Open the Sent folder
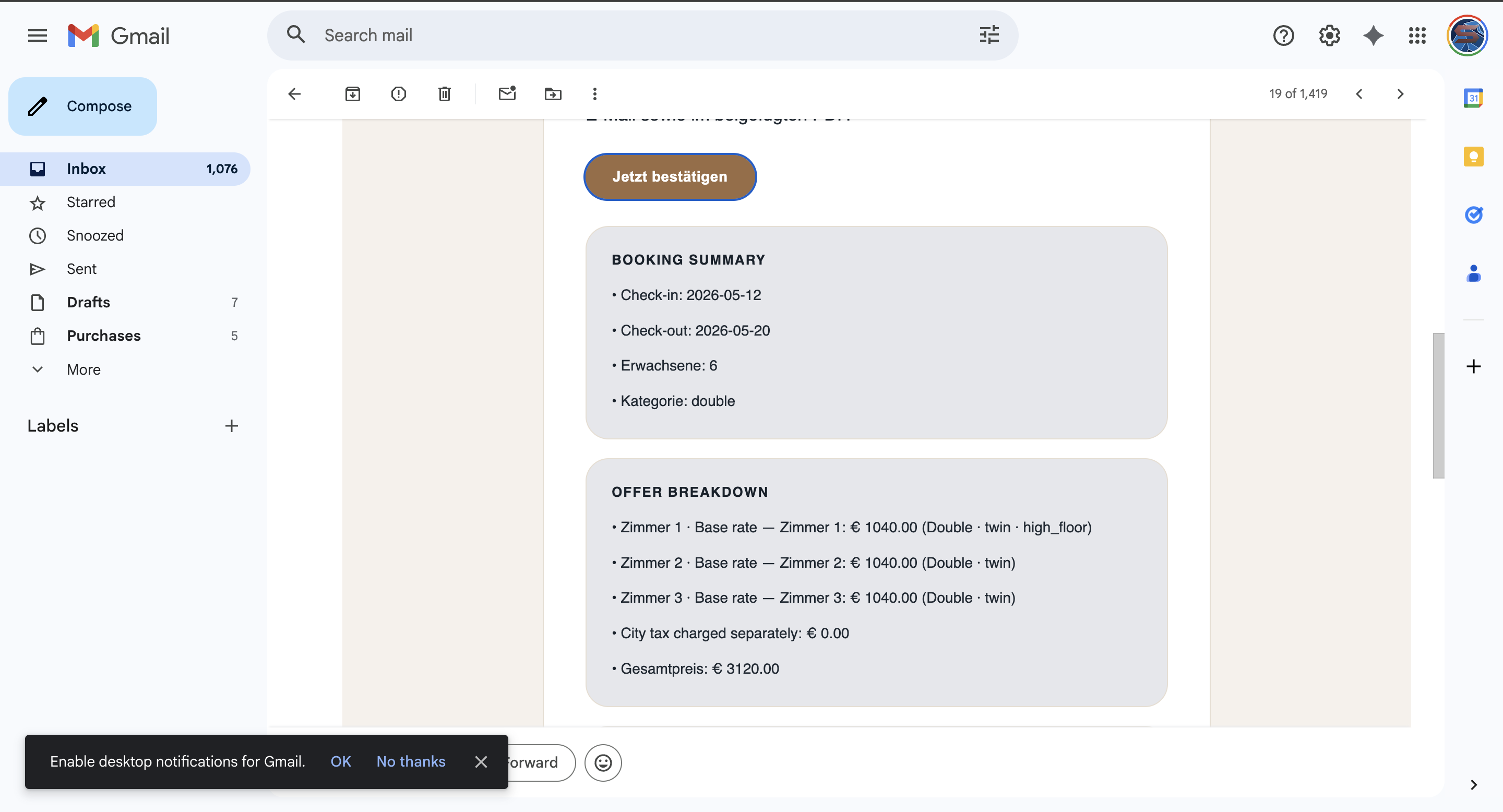 pyautogui.click(x=125, y=269)
